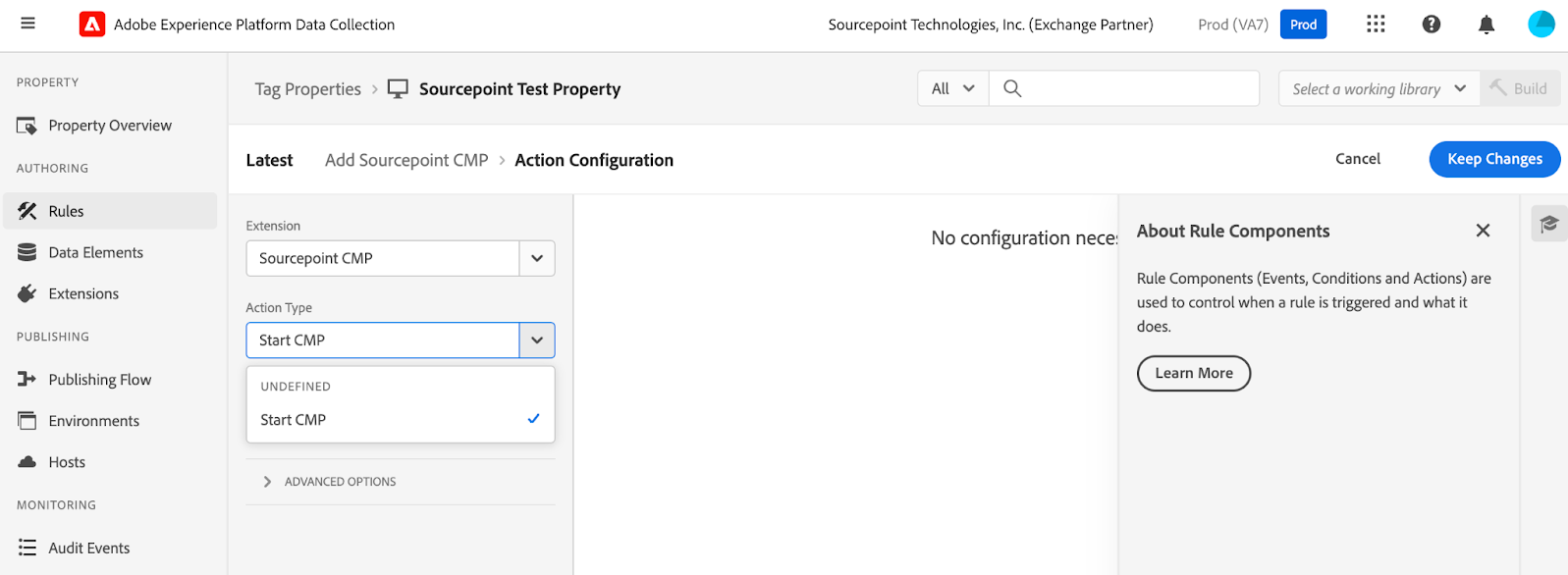Image resolution: width=1568 pixels, height=575 pixels.
Task: Open the Extension Sourcepoint CMP dropdown arrow
Action: tap(537, 258)
